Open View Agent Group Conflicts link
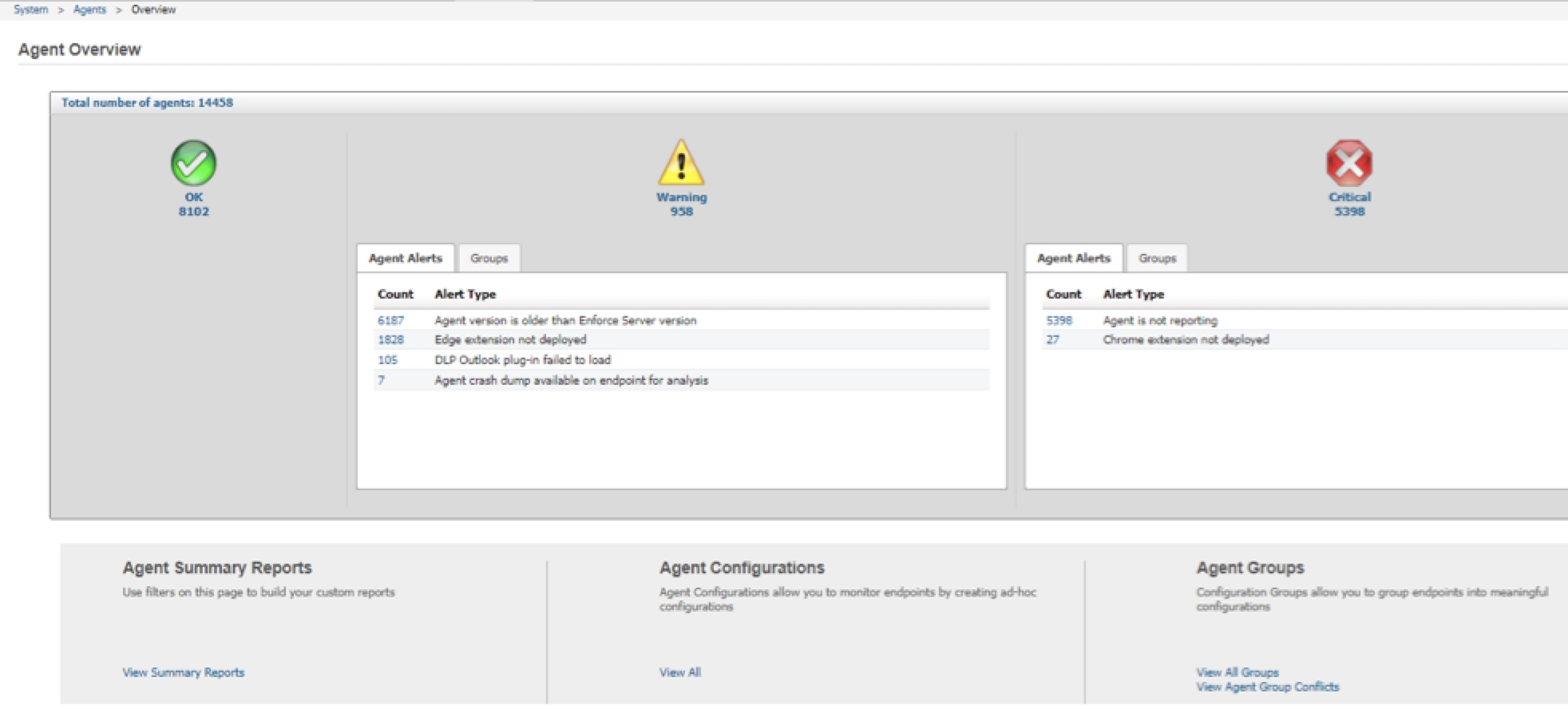This screenshot has width=1568, height=709. click(1267, 687)
